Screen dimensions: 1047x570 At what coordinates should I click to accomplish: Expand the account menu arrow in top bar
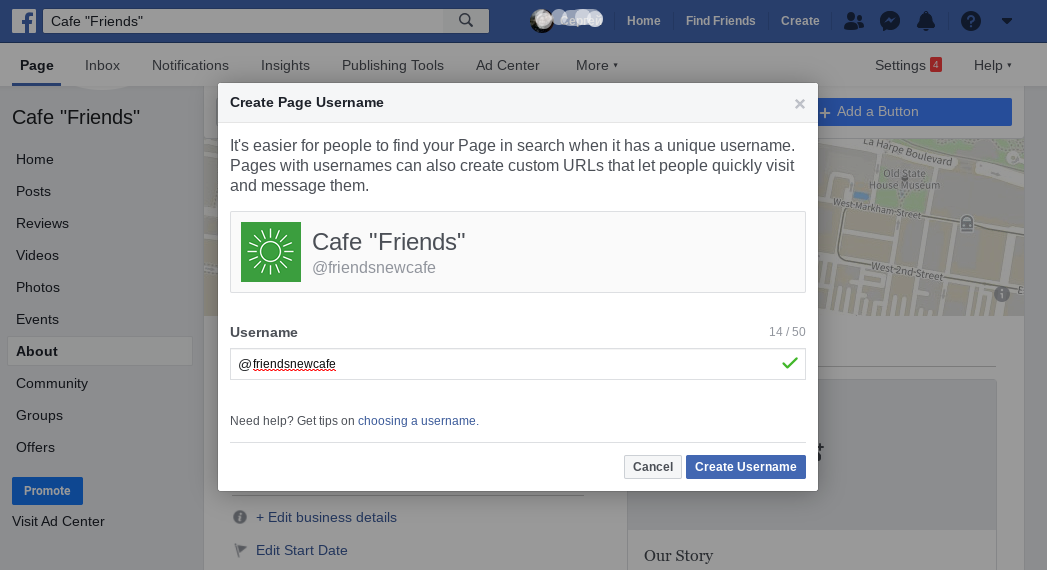coord(1007,21)
